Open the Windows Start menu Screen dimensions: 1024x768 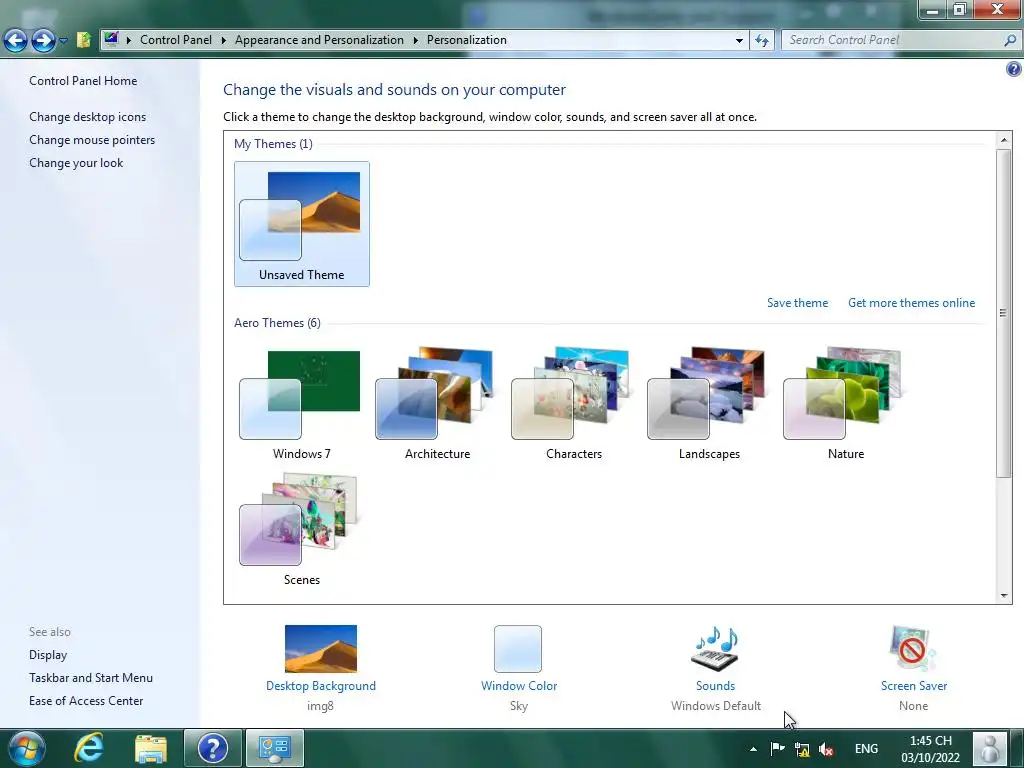(x=27, y=748)
